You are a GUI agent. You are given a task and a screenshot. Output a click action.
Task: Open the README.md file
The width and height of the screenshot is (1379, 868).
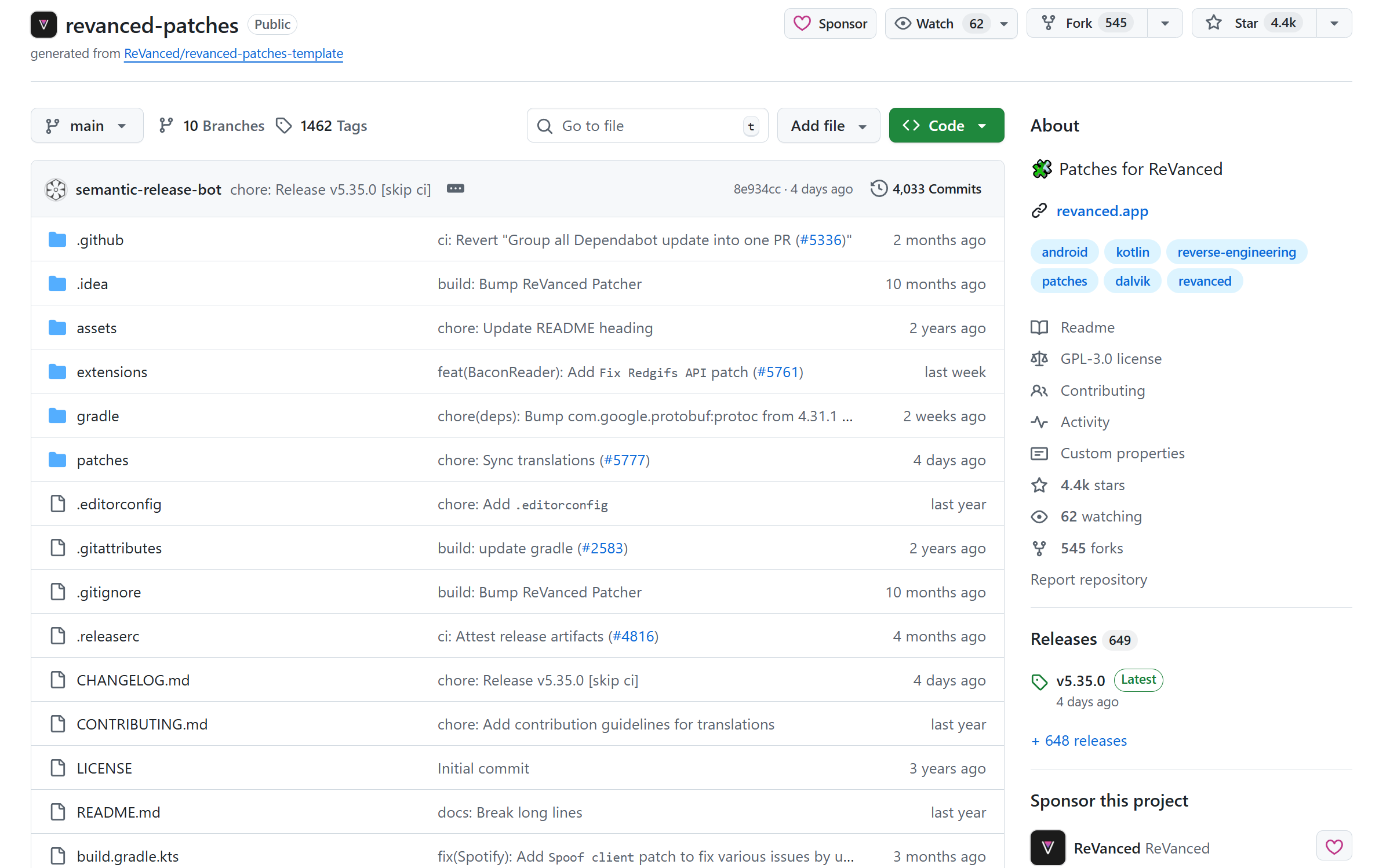[x=118, y=812]
